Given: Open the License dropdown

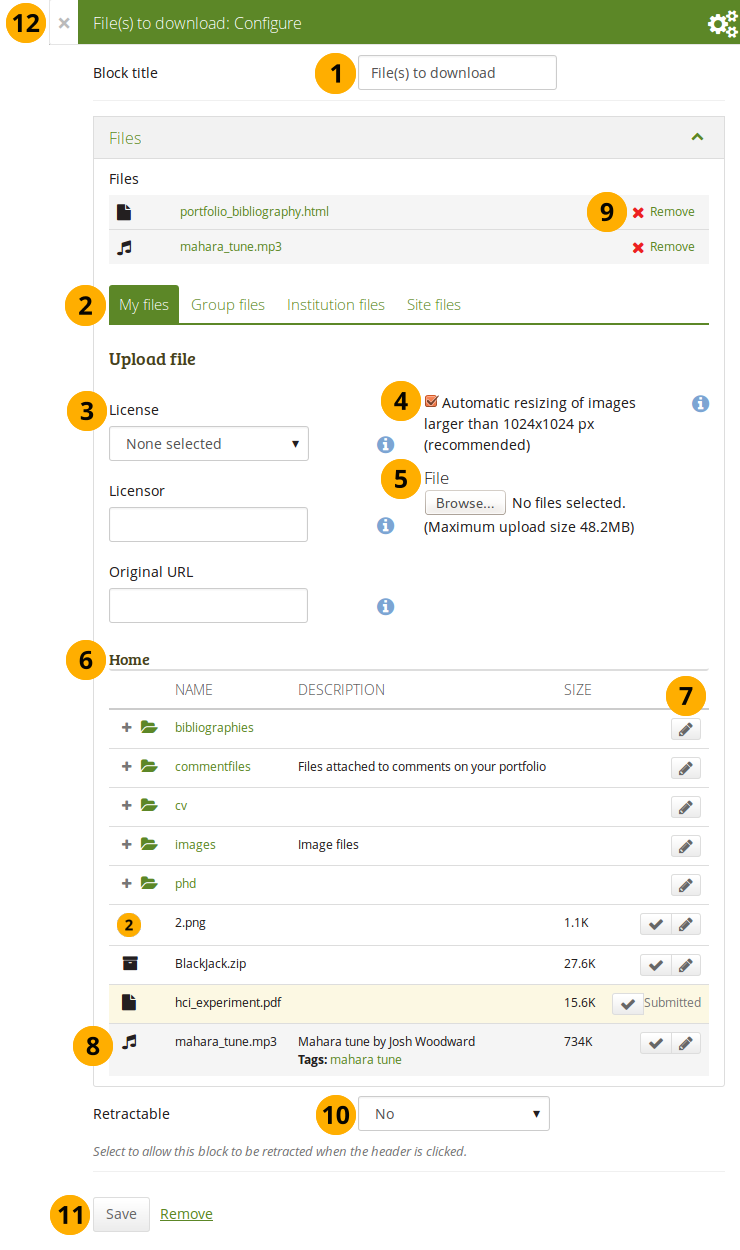Looking at the screenshot, I should [x=208, y=444].
